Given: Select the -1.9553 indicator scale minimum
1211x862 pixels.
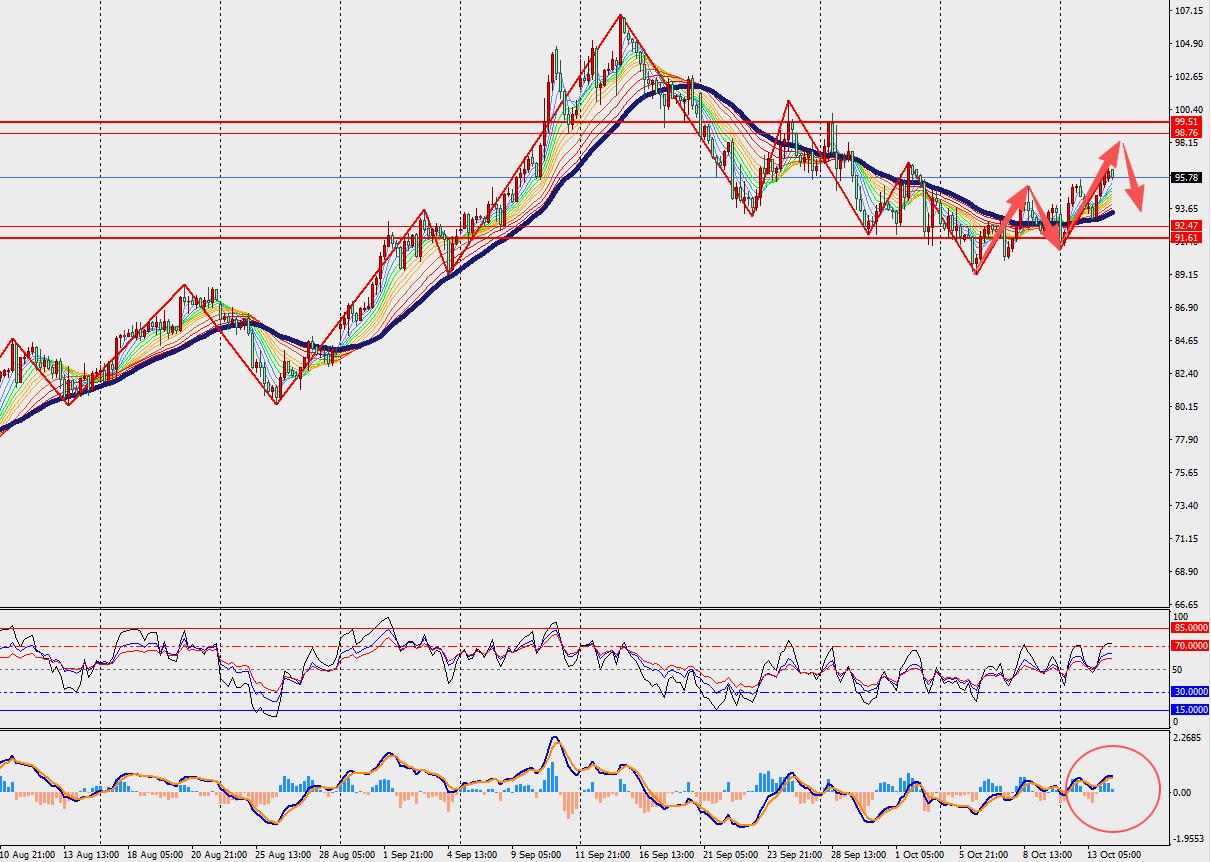Looking at the screenshot, I should click(1188, 839).
